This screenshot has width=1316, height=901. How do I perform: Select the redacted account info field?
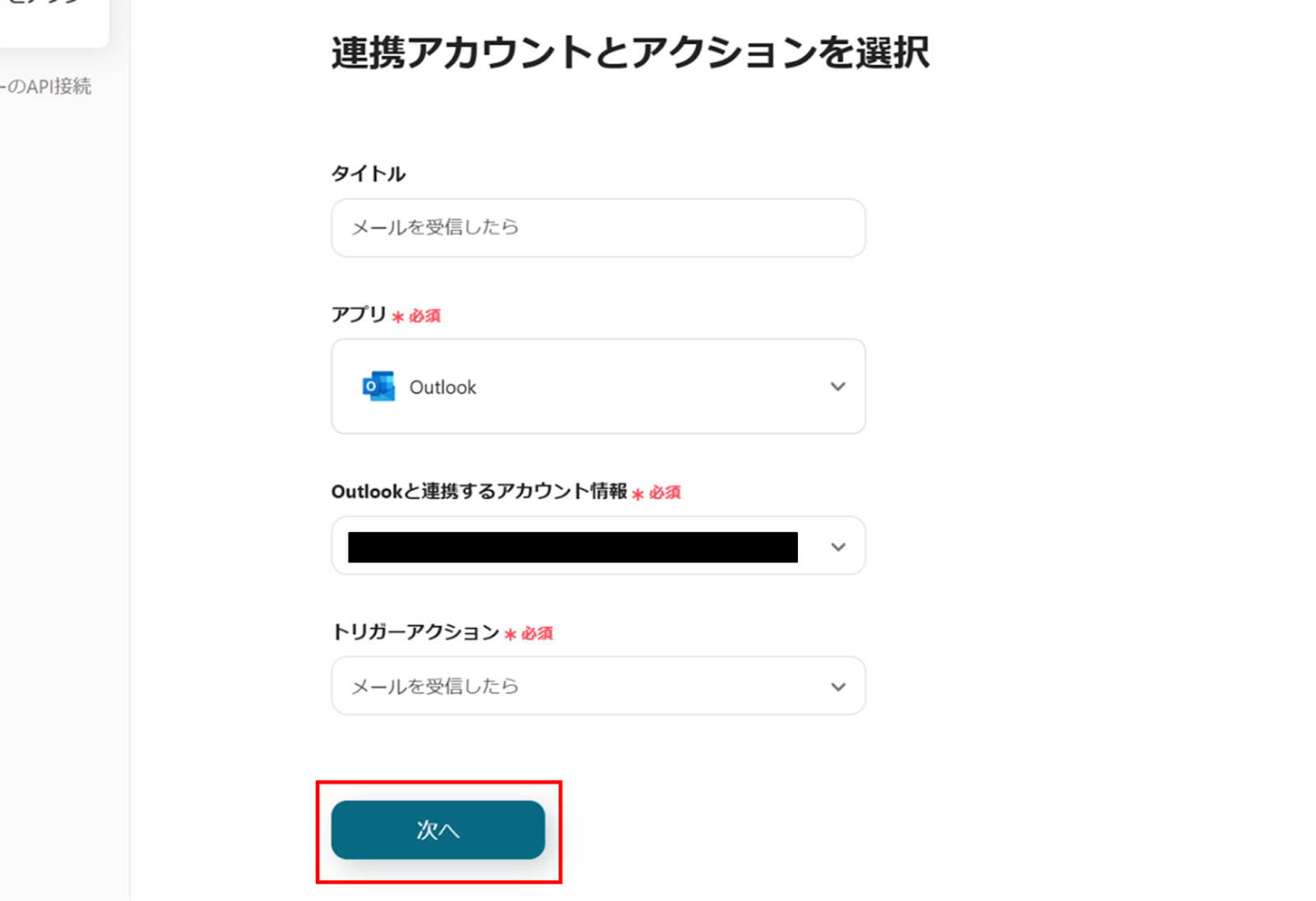click(572, 547)
